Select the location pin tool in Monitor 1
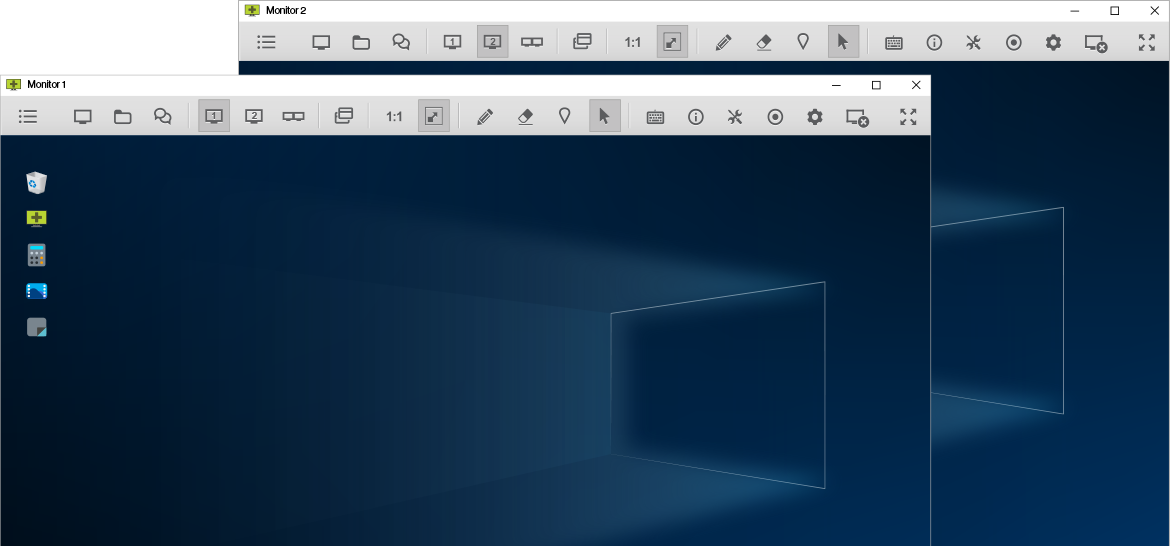This screenshot has height=546, width=1170. click(565, 116)
